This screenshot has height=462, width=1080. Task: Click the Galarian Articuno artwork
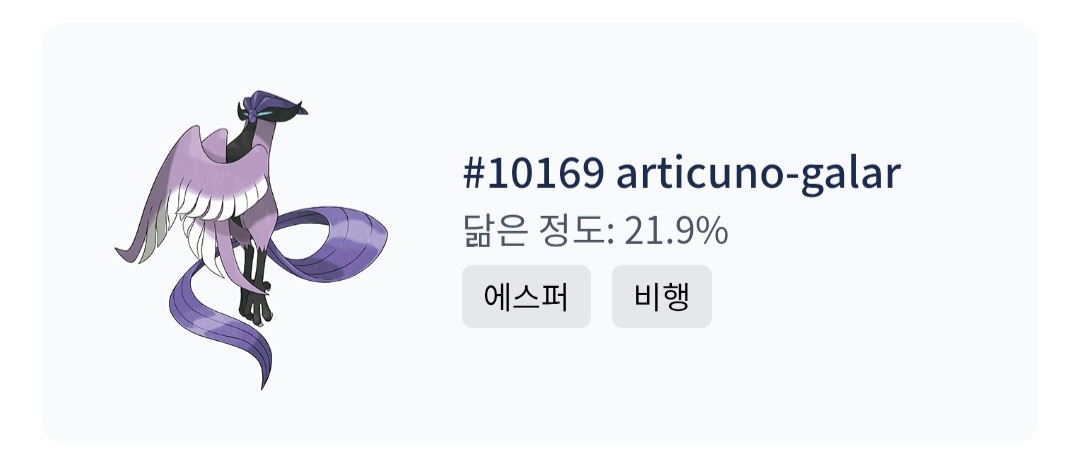[x=250, y=240]
